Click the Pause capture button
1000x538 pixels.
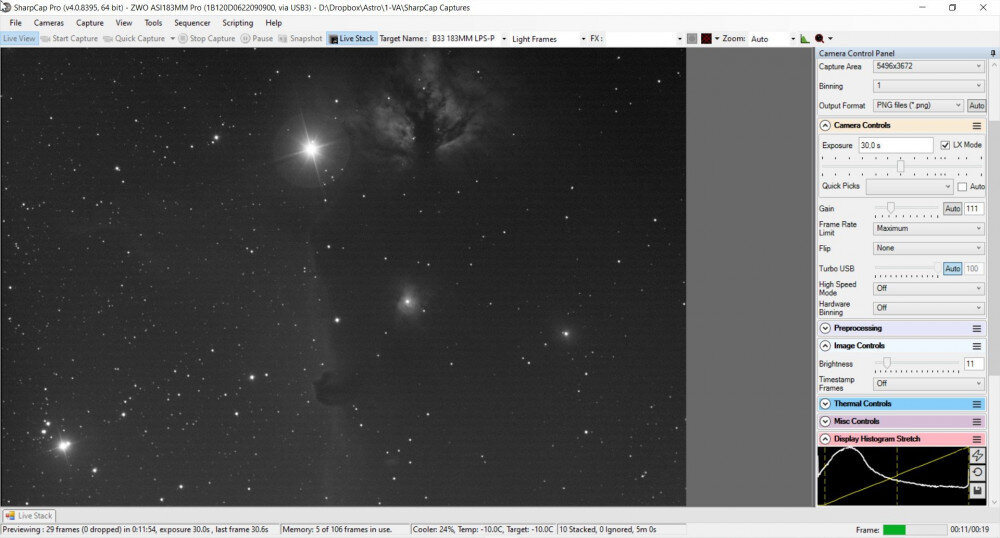pos(257,38)
